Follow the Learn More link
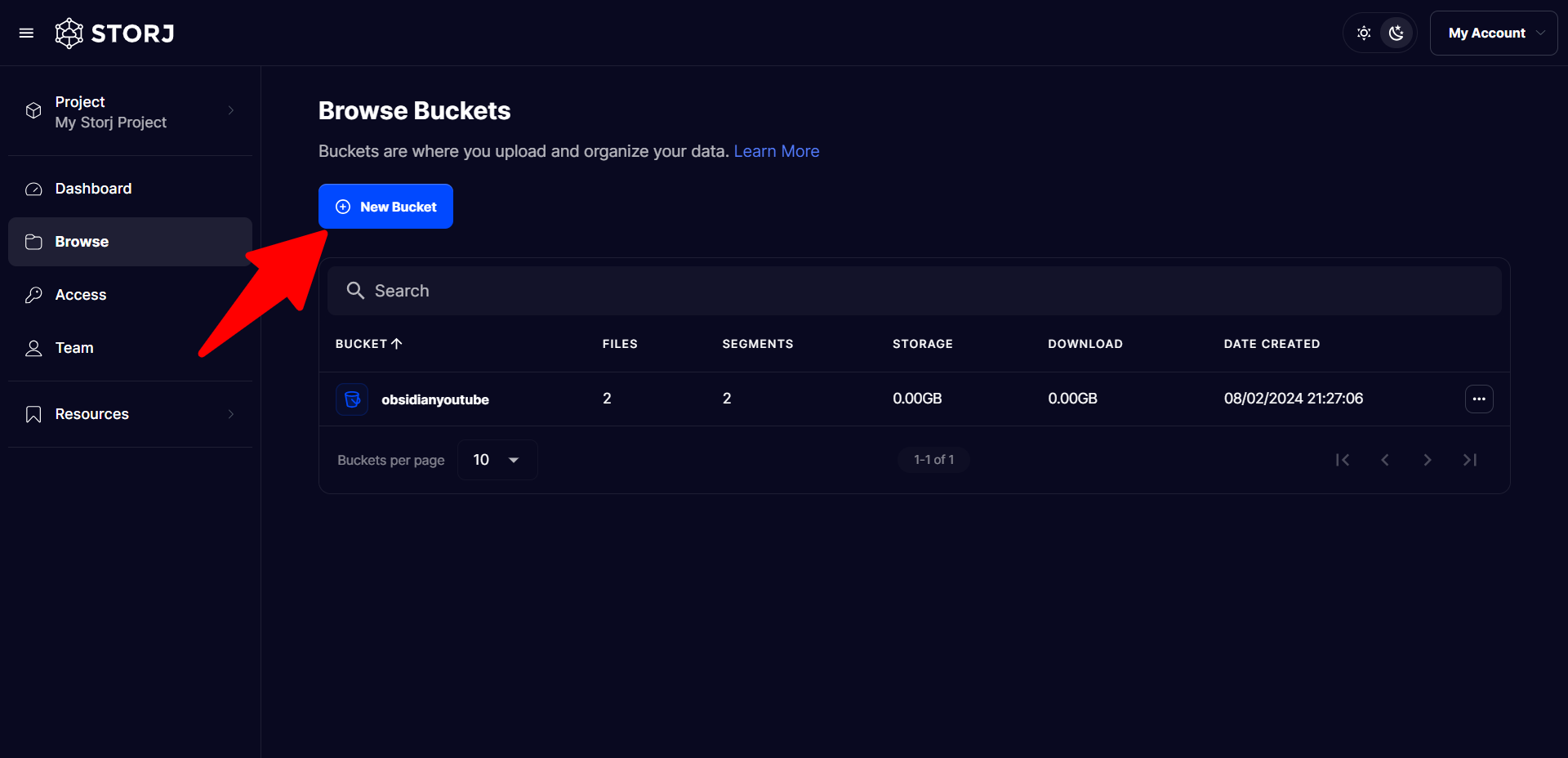This screenshot has height=758, width=1568. coord(776,151)
